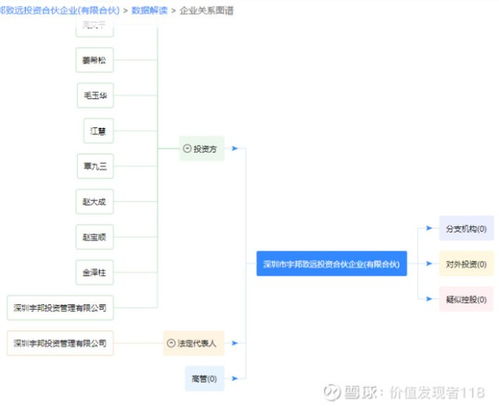Select the 金泽柱 investor node
The image size is (499, 408).
(x=95, y=272)
